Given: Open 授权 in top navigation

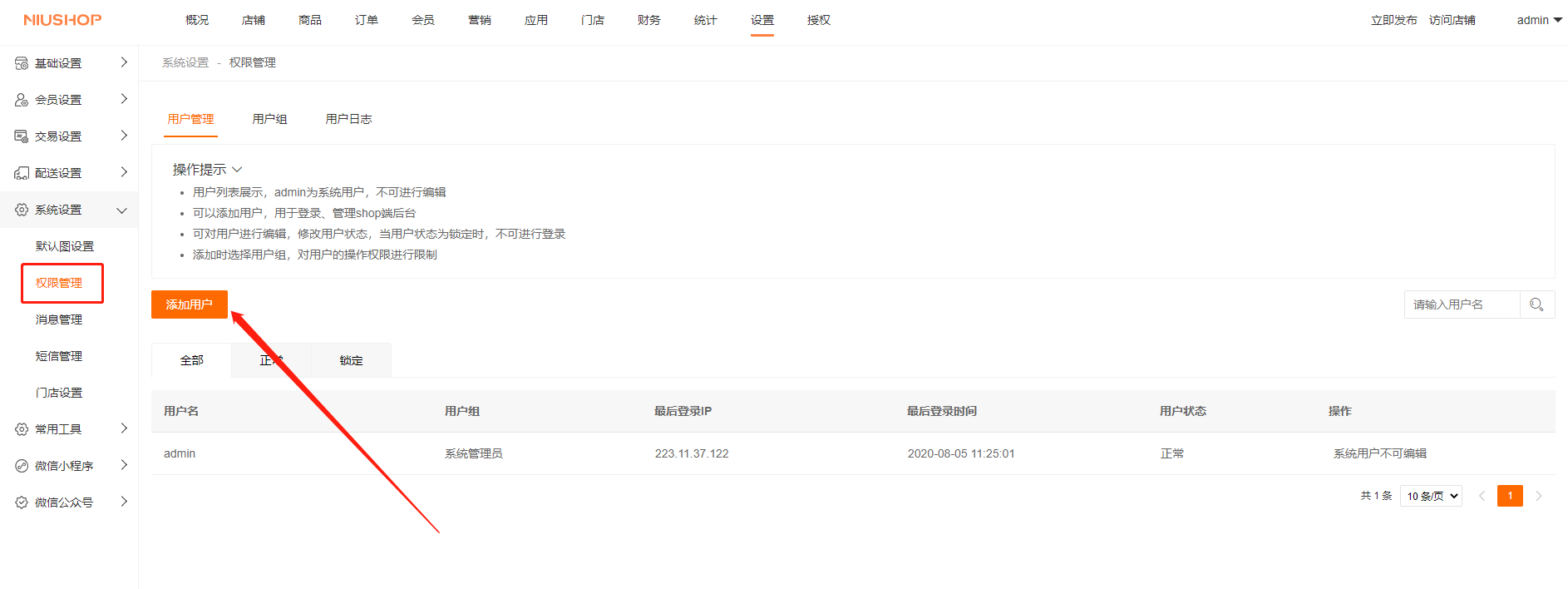Looking at the screenshot, I should click(819, 20).
